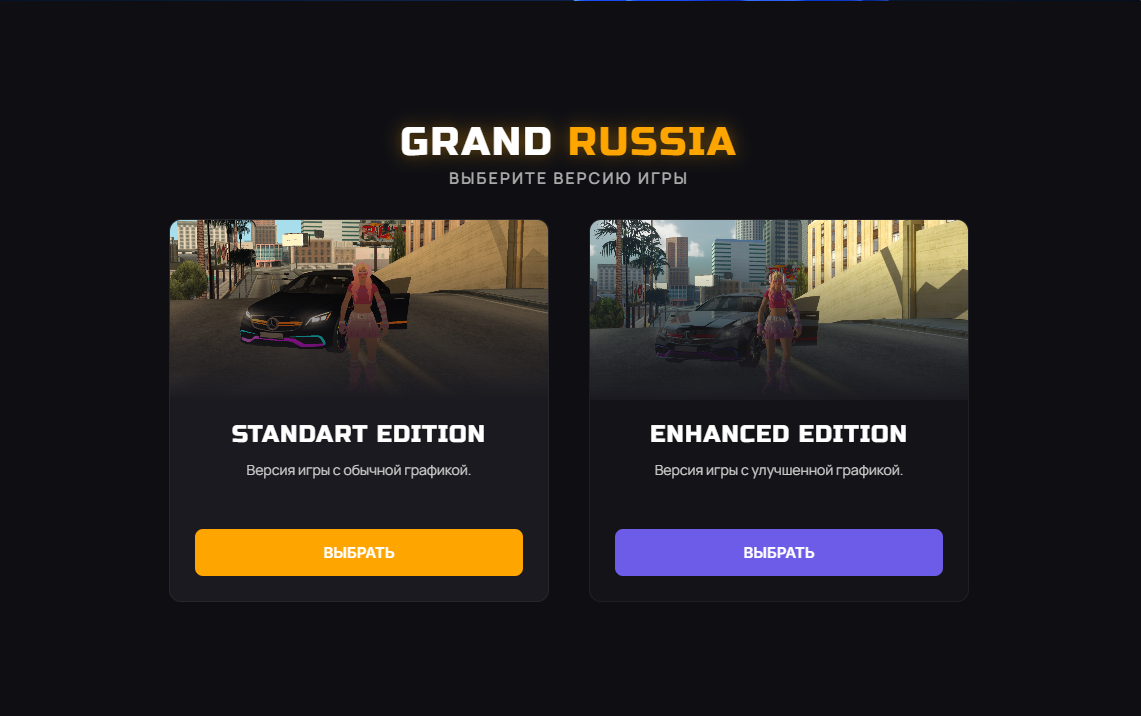Image resolution: width=1141 pixels, height=716 pixels.
Task: Click the ВЫБЕРИТЕ ВЕРСИЮ ИГРЫ subtitle
Action: click(x=568, y=178)
